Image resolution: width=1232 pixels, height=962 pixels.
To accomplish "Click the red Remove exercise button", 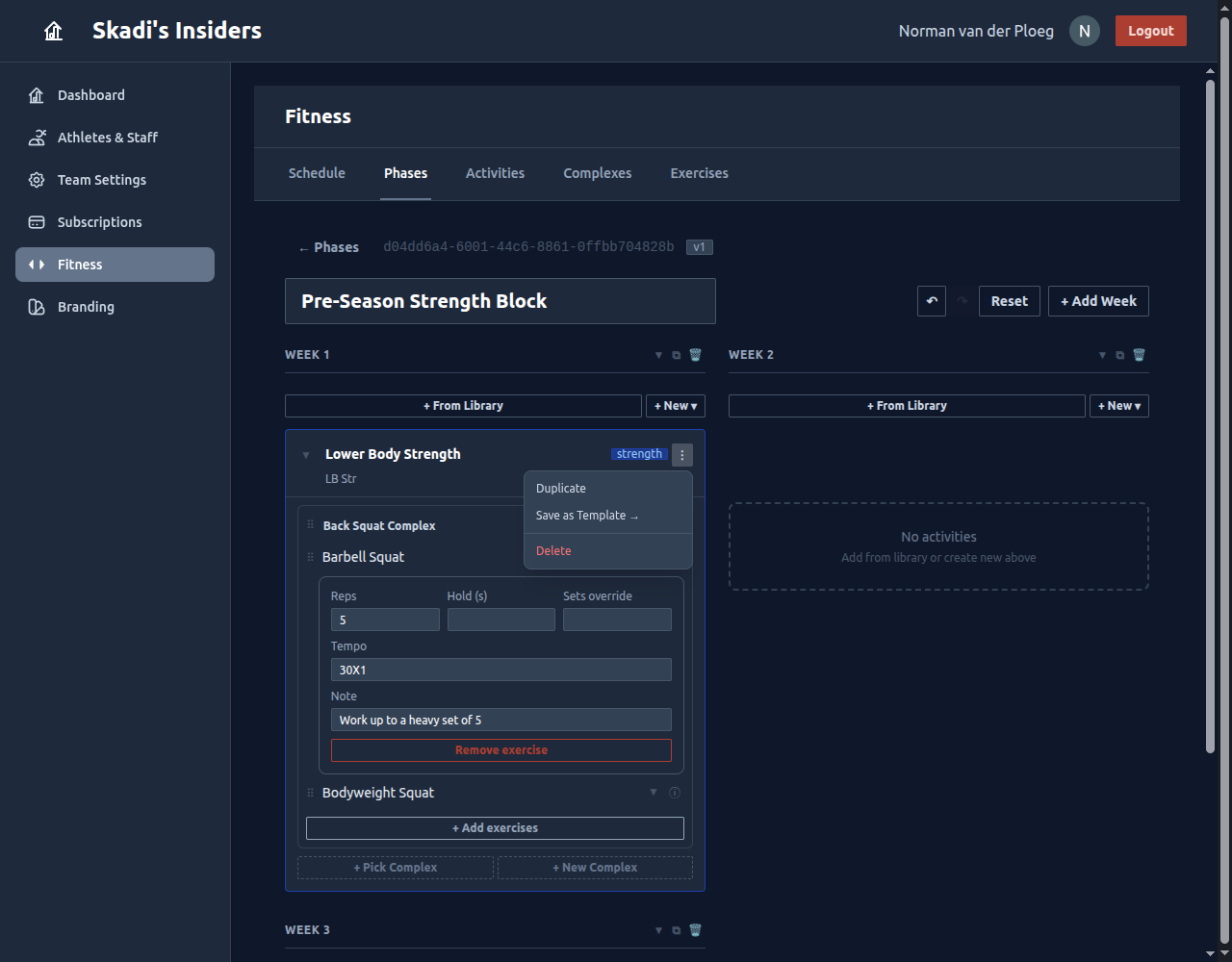I will [501, 750].
